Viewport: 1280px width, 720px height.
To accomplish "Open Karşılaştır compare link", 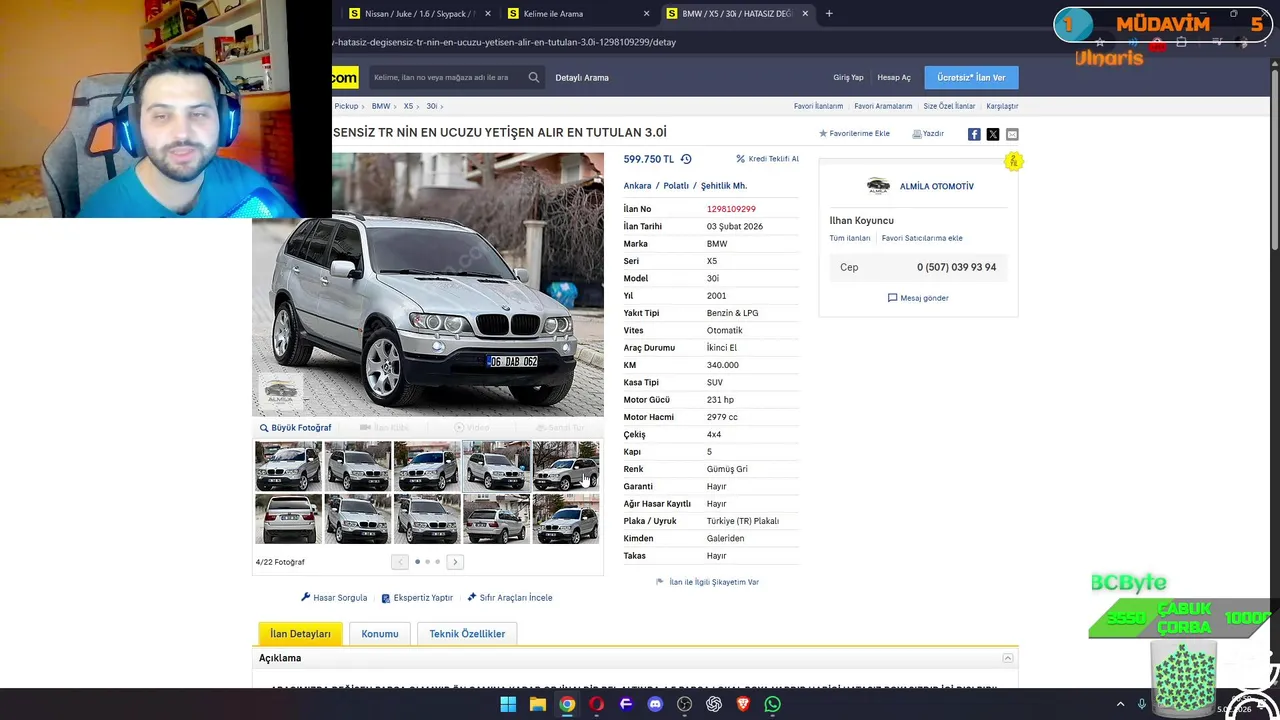I will (1002, 106).
